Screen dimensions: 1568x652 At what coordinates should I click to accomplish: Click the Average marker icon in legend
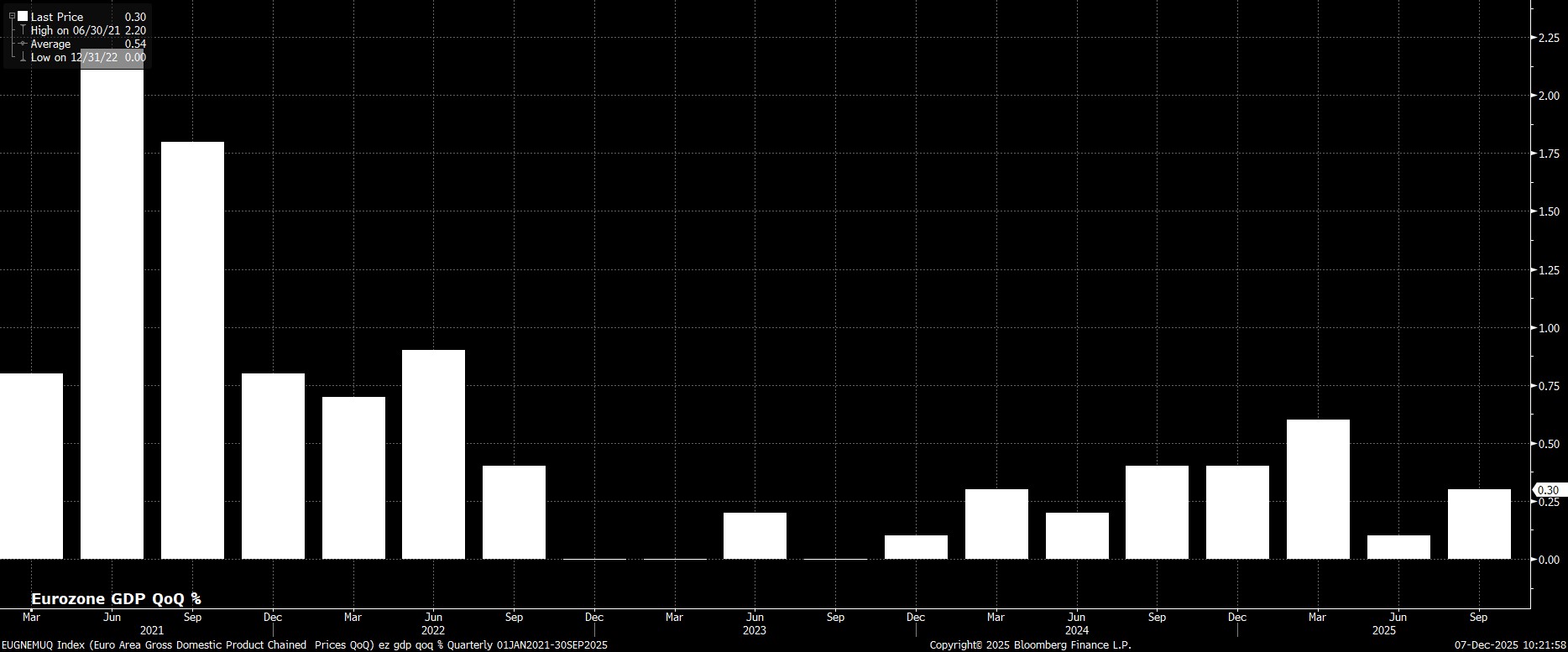(x=23, y=44)
